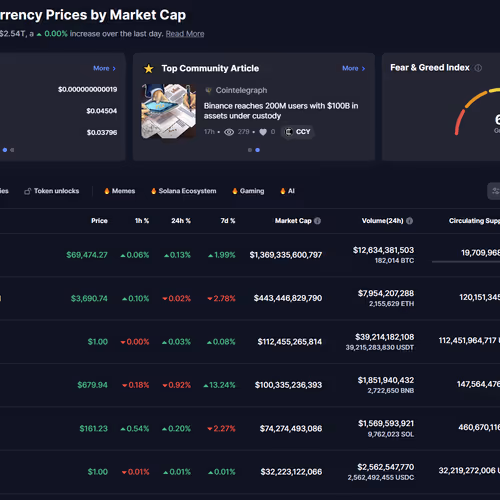Image resolution: width=500 pixels, height=500 pixels.
Task: Select first carousel dot under community article
Action: [250, 150]
